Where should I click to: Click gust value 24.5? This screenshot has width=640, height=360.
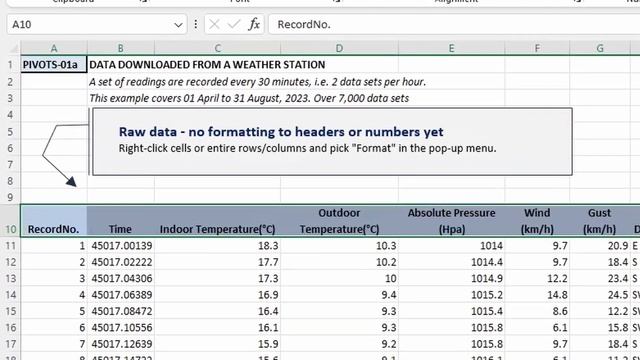pos(600,295)
